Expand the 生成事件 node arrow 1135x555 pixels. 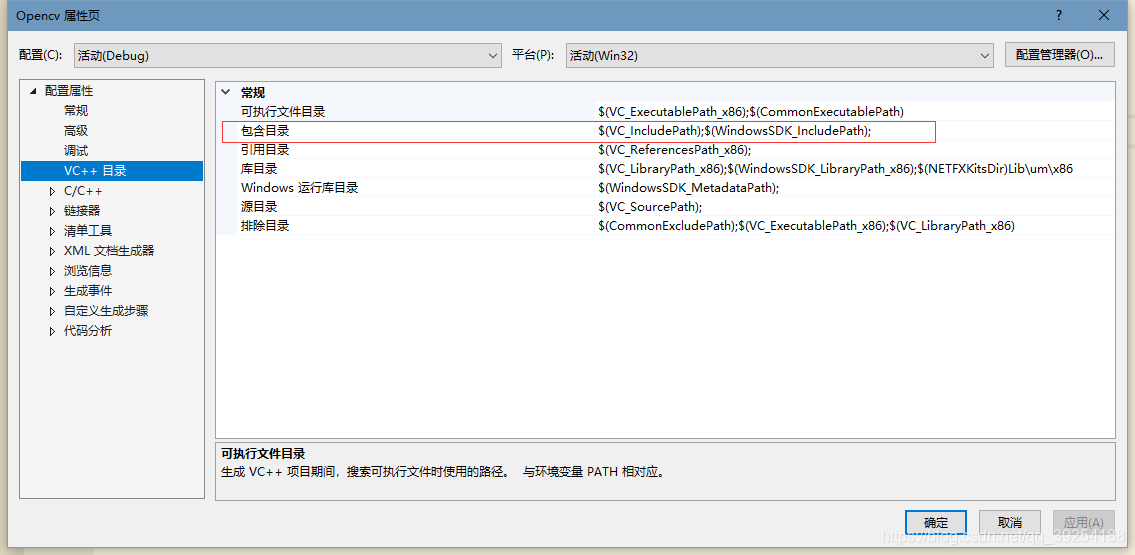pyautogui.click(x=52, y=291)
